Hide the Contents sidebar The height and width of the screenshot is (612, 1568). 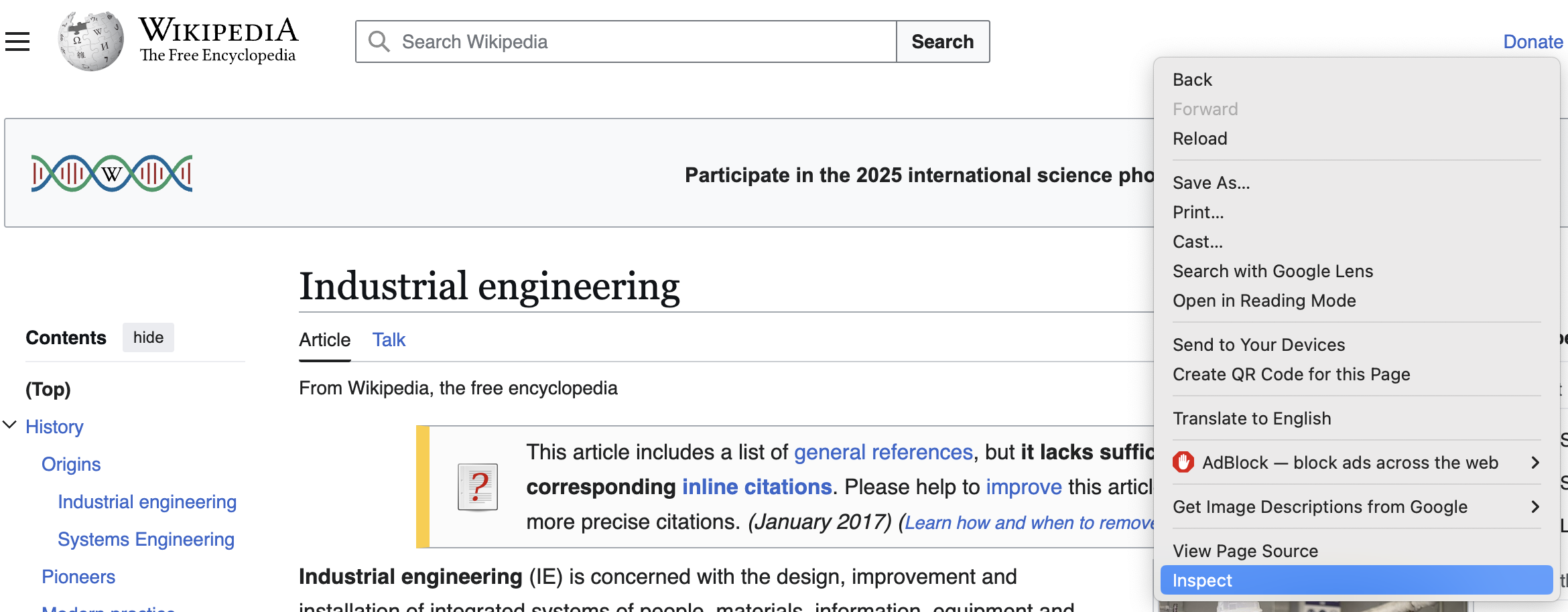148,337
